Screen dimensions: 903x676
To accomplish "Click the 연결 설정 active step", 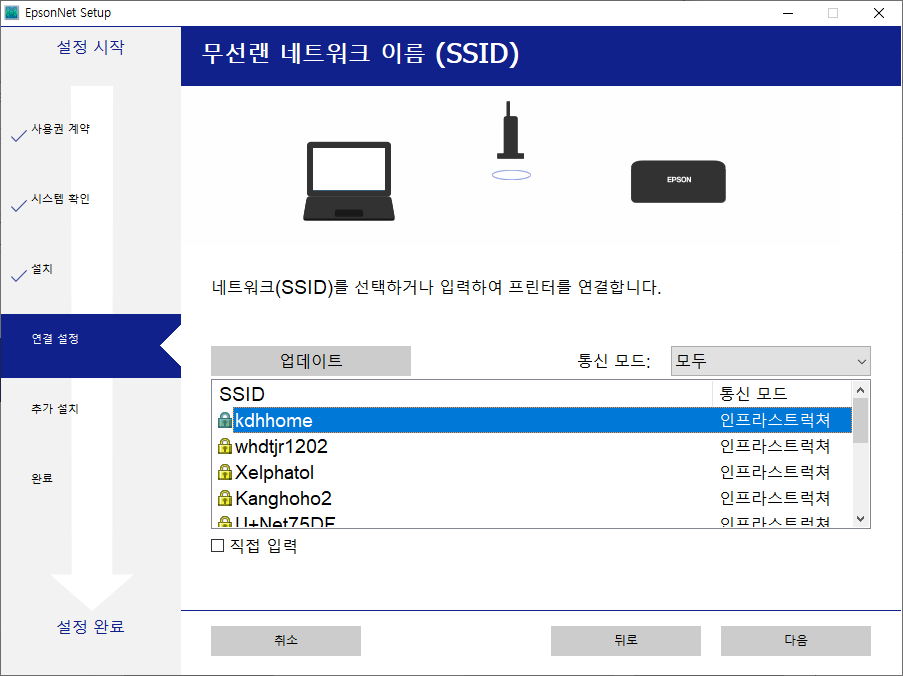I will coord(91,346).
